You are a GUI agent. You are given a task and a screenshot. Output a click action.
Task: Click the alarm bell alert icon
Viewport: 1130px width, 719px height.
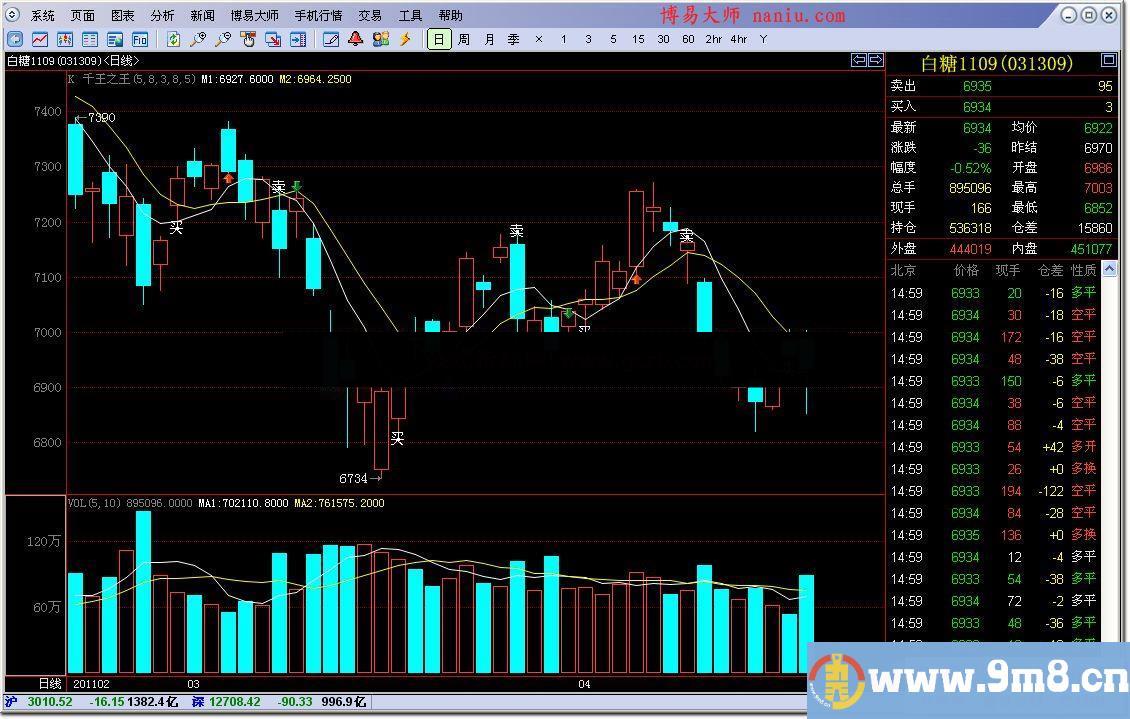coord(355,39)
